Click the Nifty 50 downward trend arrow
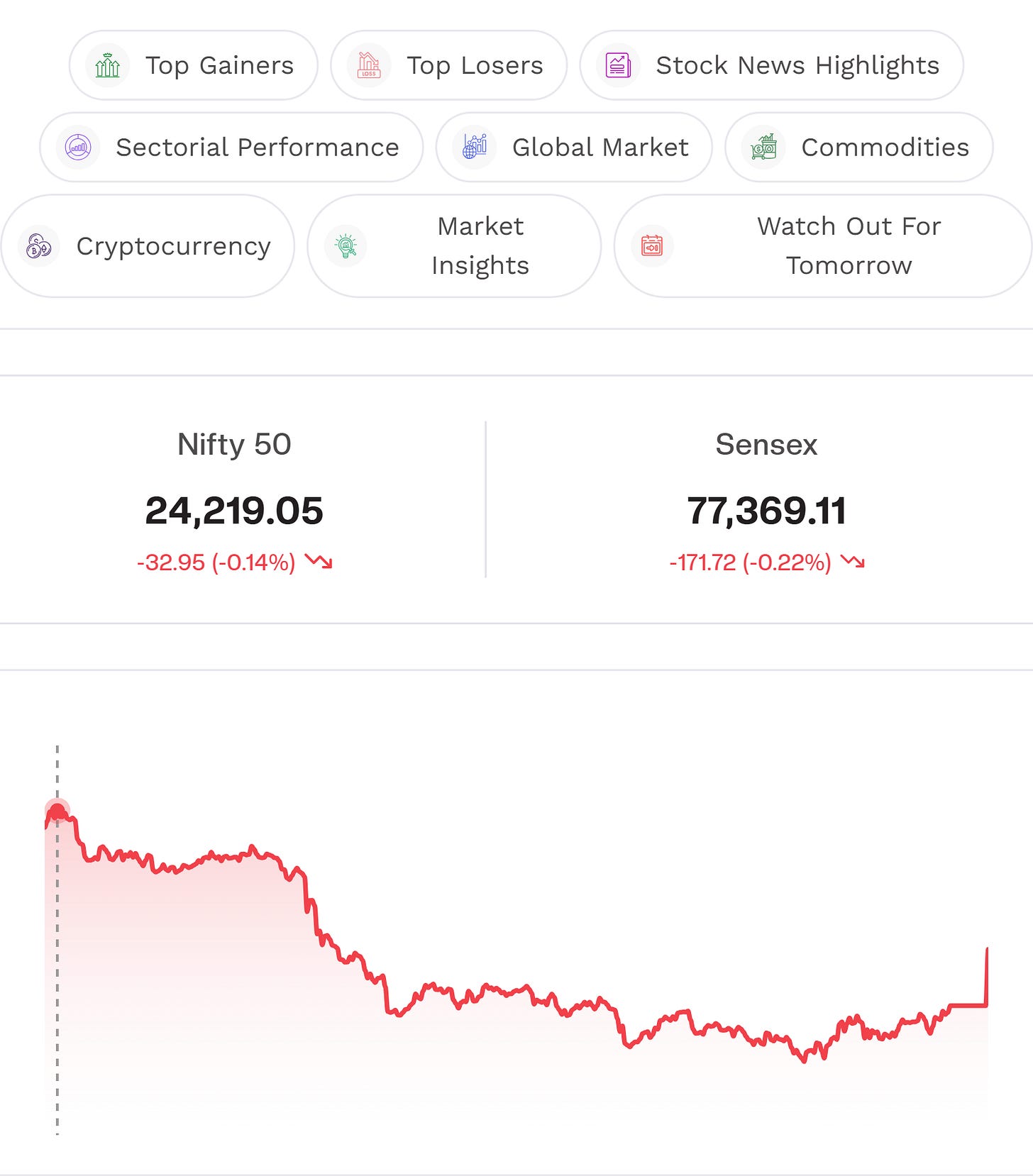This screenshot has width=1033, height=1176. point(319,562)
